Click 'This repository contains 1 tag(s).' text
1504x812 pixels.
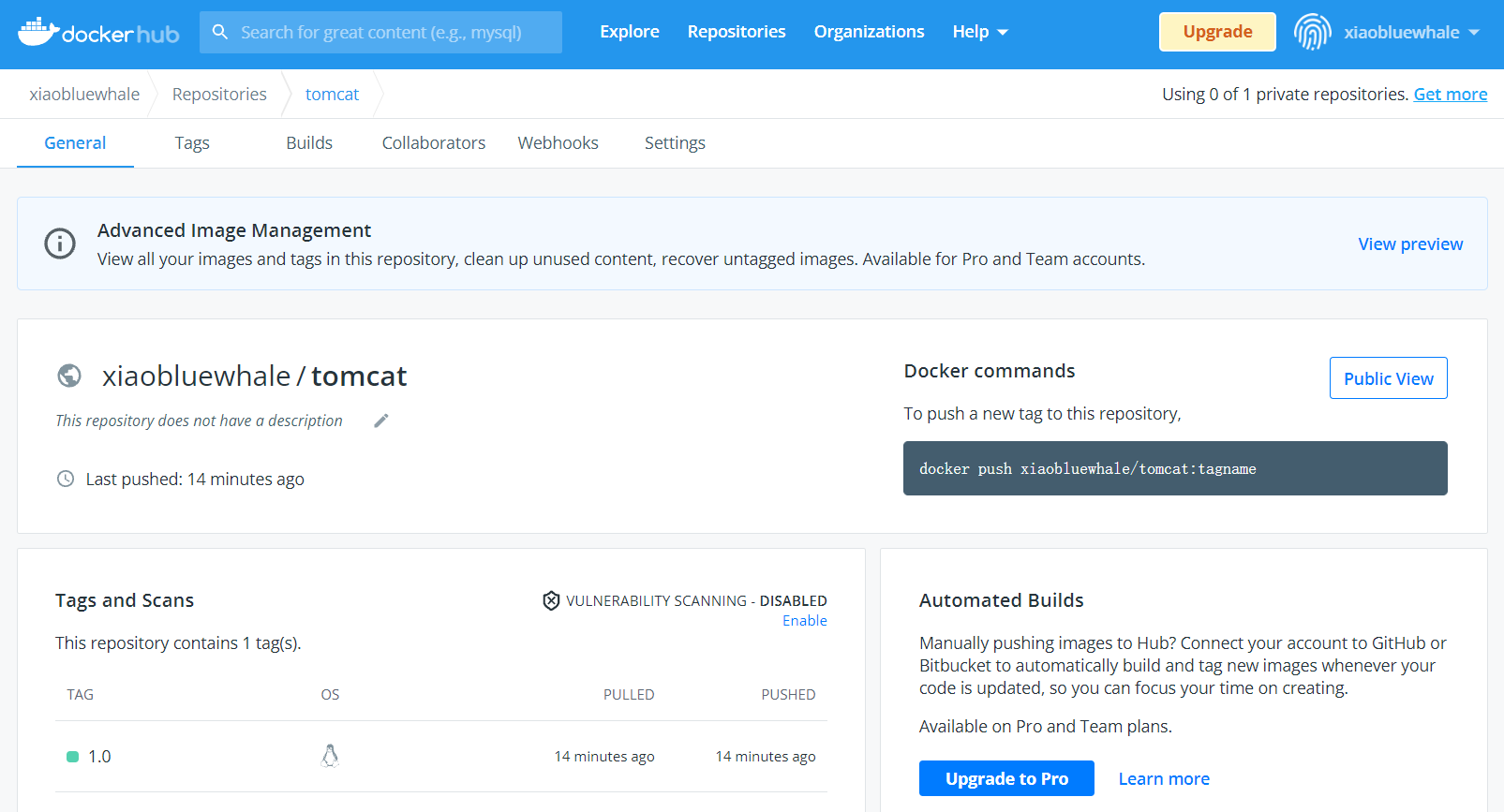(178, 643)
